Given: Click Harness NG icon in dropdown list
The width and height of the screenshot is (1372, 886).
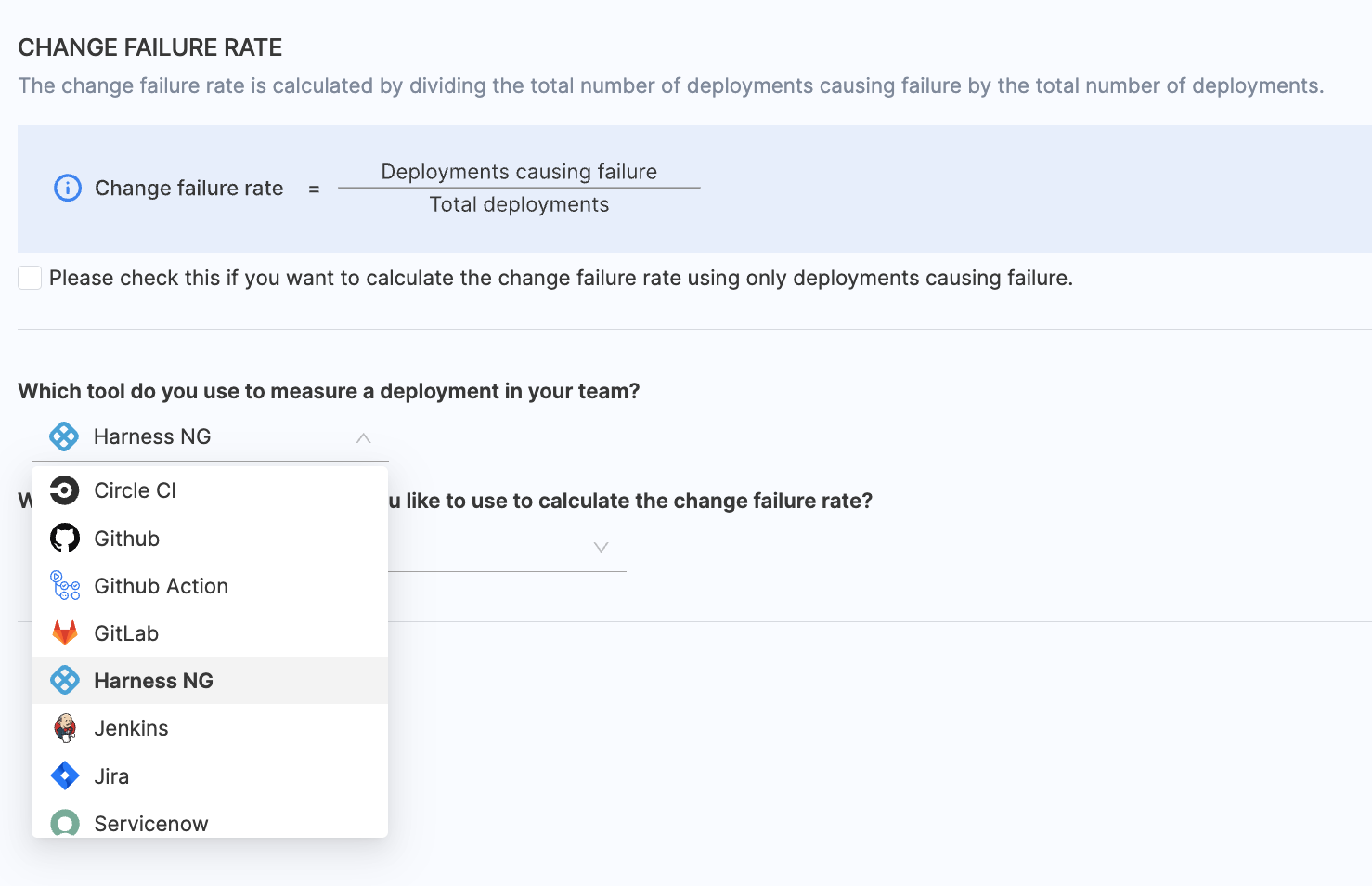Looking at the screenshot, I should (x=64, y=681).
